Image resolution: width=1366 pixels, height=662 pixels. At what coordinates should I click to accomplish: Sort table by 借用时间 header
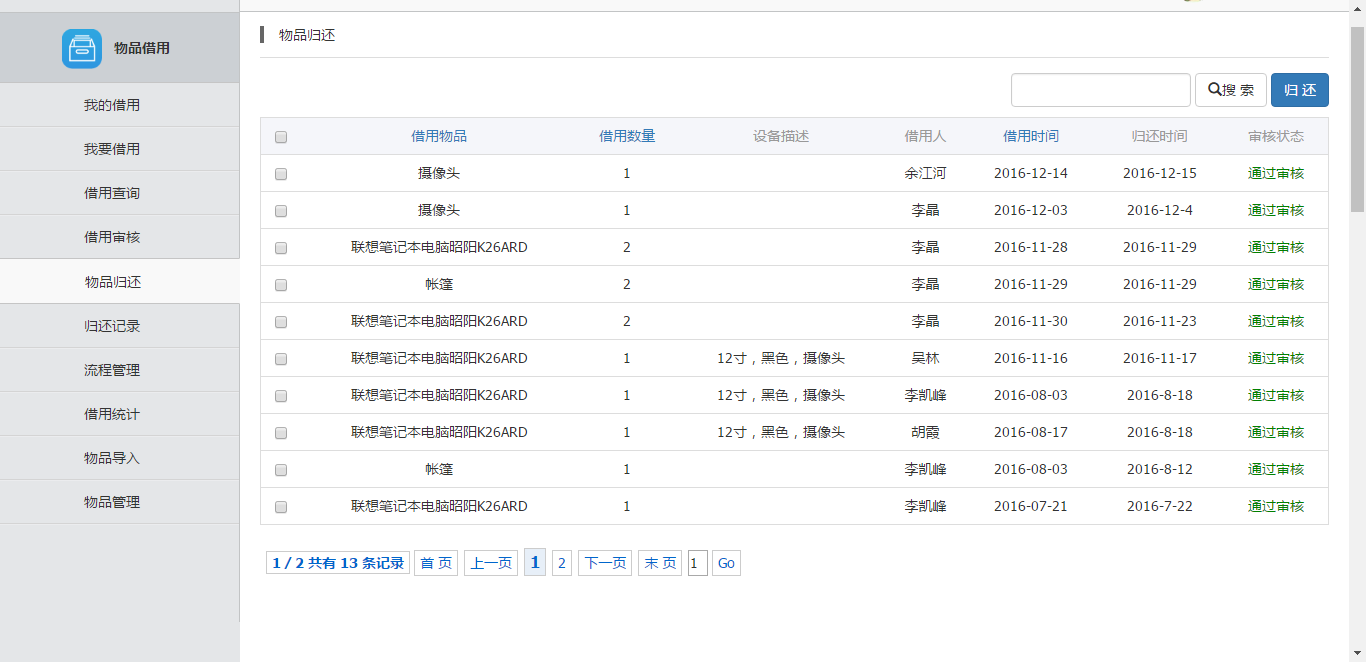click(1030, 136)
